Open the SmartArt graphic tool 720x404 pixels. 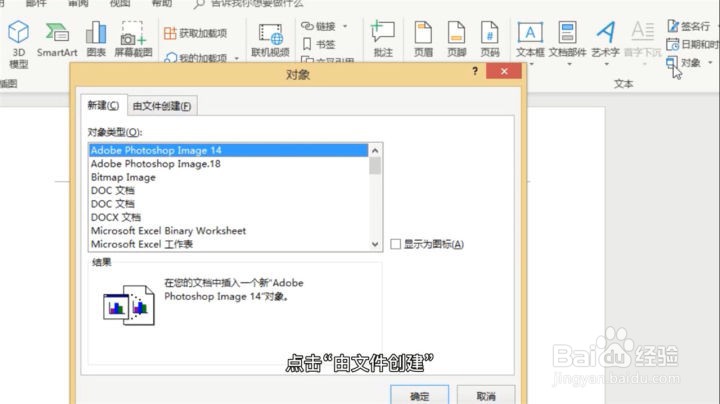pyautogui.click(x=57, y=40)
